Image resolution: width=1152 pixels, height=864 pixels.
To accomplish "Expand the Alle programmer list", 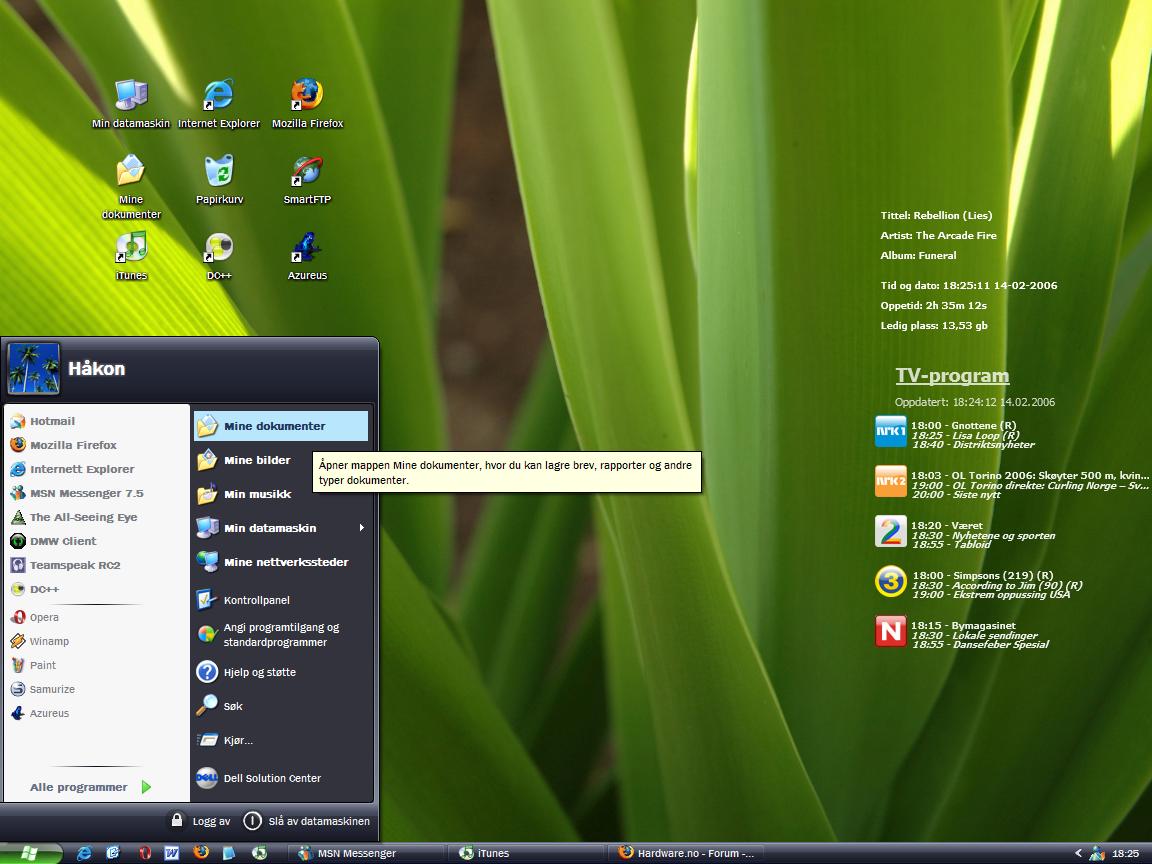I will point(90,787).
